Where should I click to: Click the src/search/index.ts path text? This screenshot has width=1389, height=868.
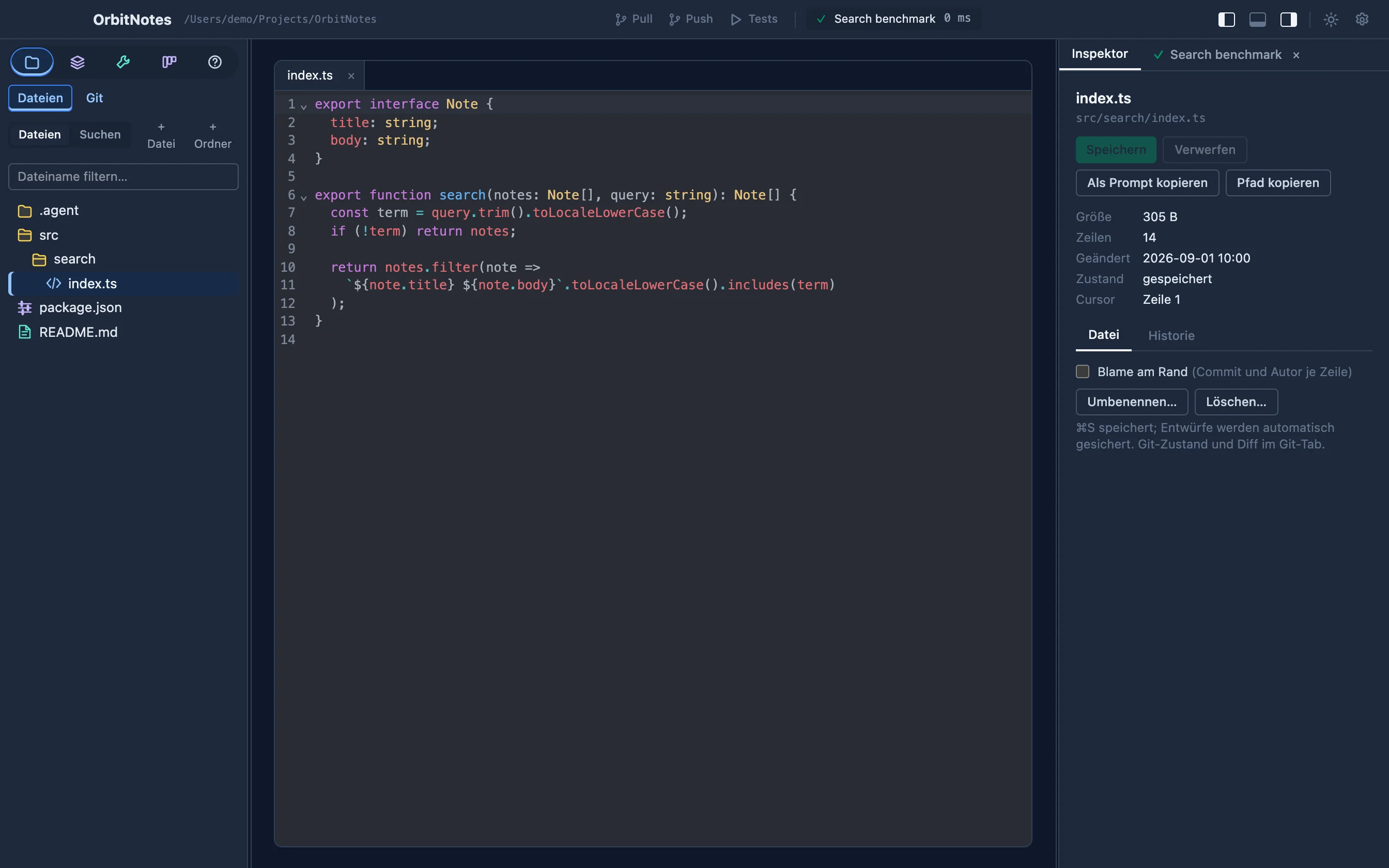1140,118
